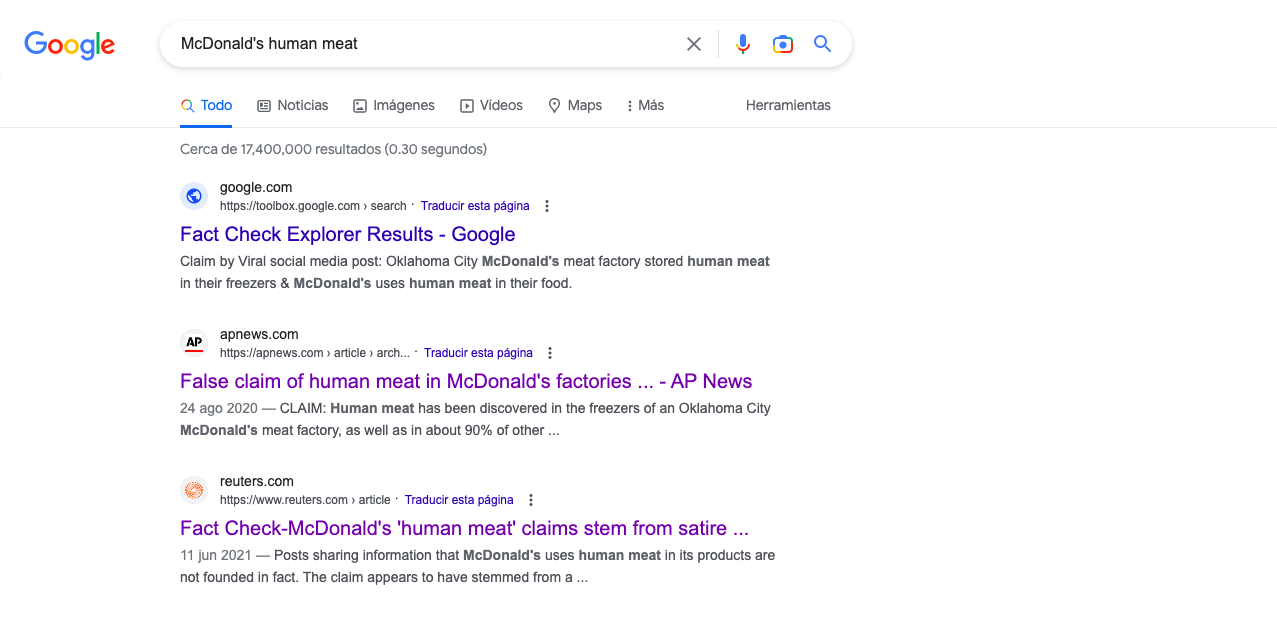Click Traducir esta página for toolbox.google.com result
This screenshot has height=619, width=1277.
pos(475,206)
